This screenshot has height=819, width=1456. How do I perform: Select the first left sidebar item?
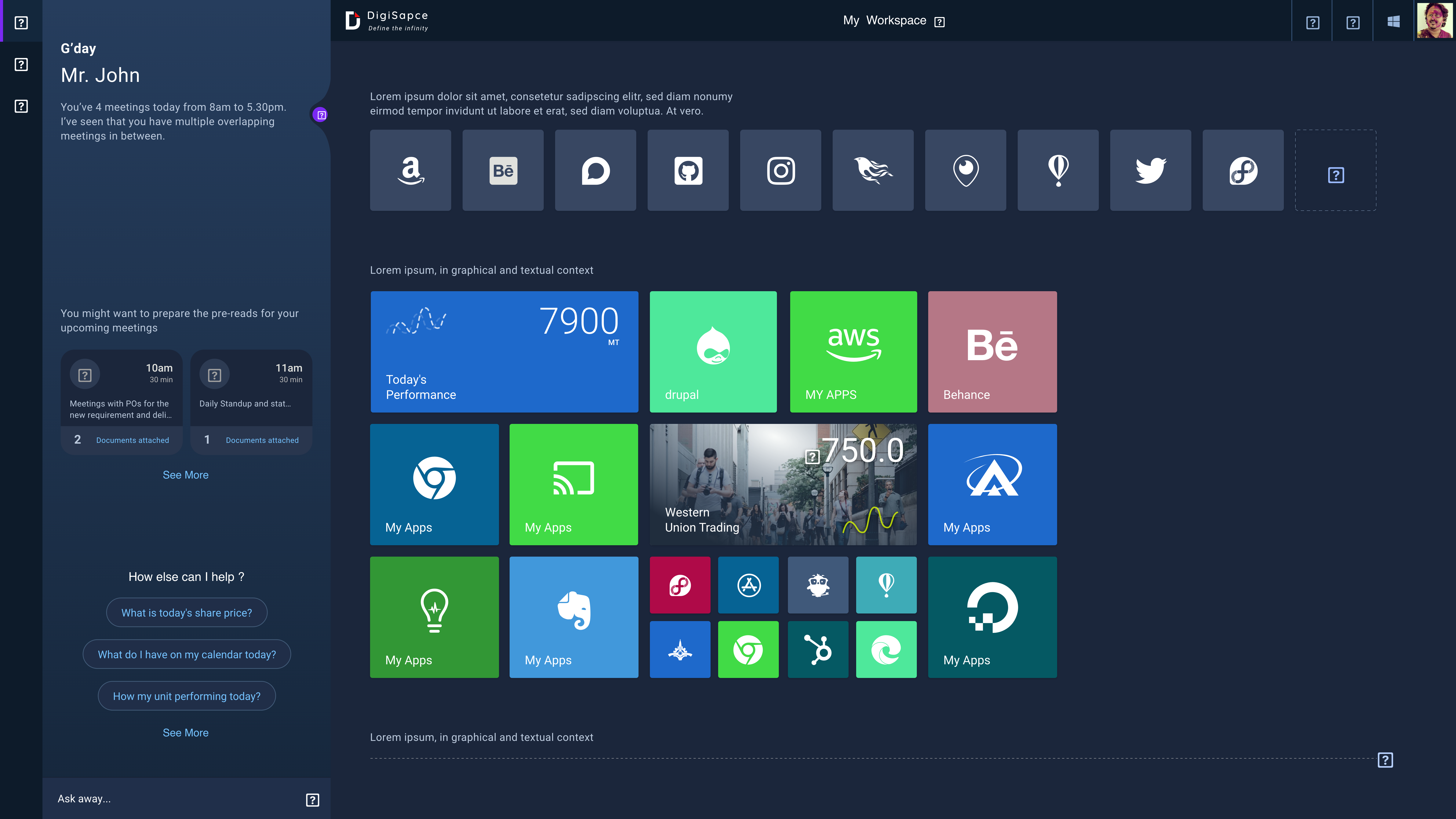(x=21, y=23)
